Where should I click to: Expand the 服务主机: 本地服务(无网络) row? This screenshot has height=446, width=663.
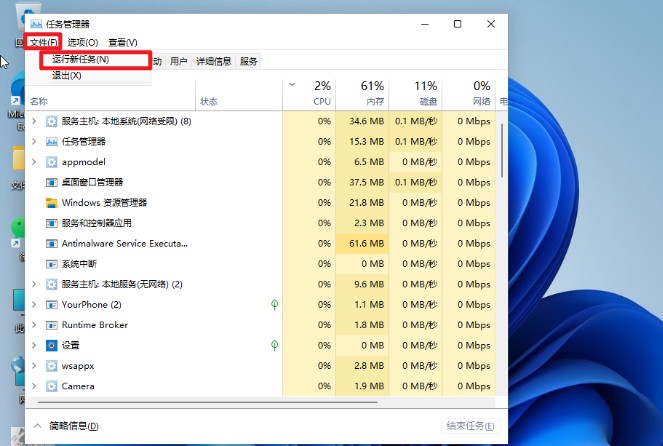tap(34, 284)
